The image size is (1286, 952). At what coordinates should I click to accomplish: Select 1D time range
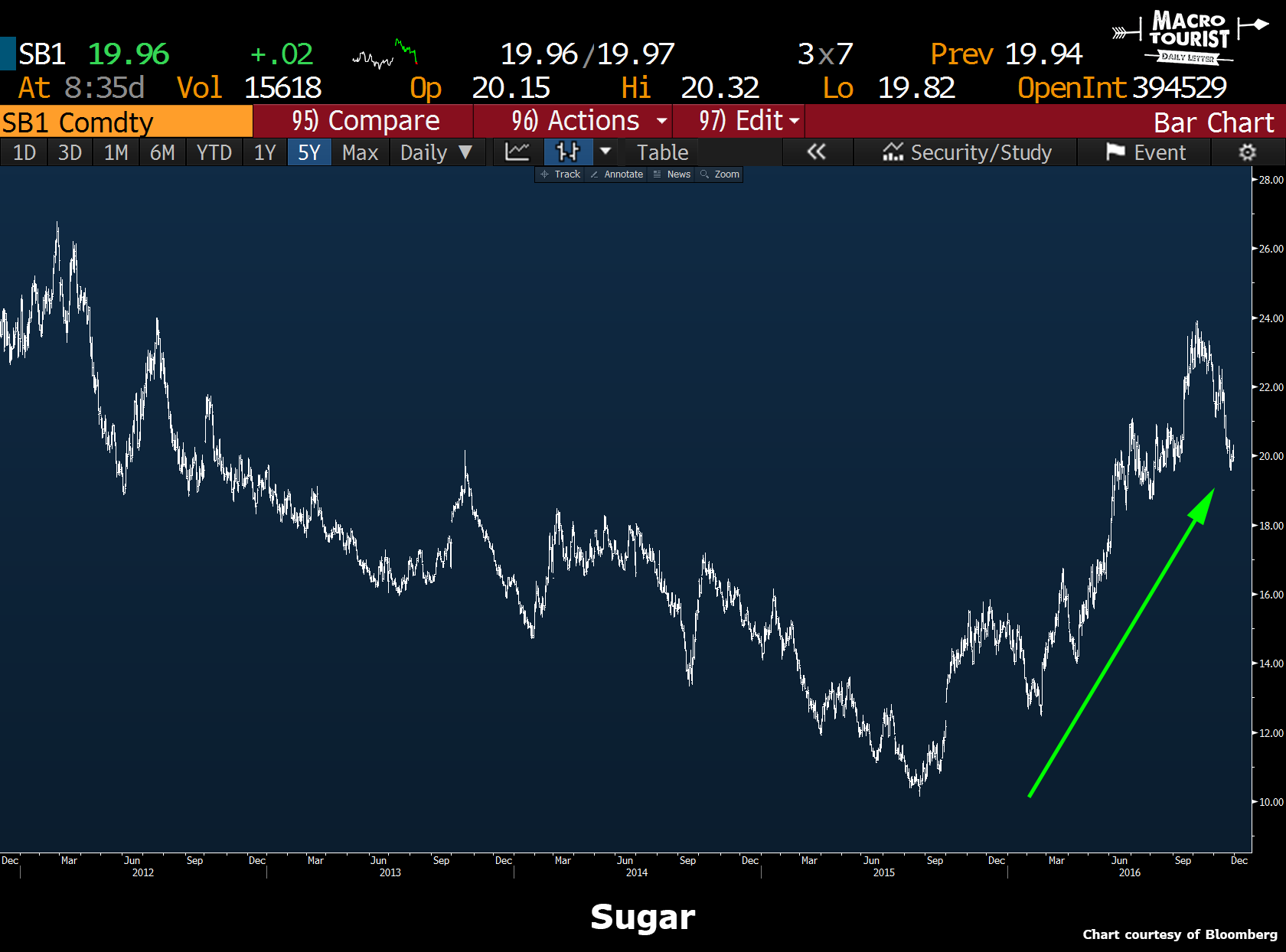[x=24, y=152]
